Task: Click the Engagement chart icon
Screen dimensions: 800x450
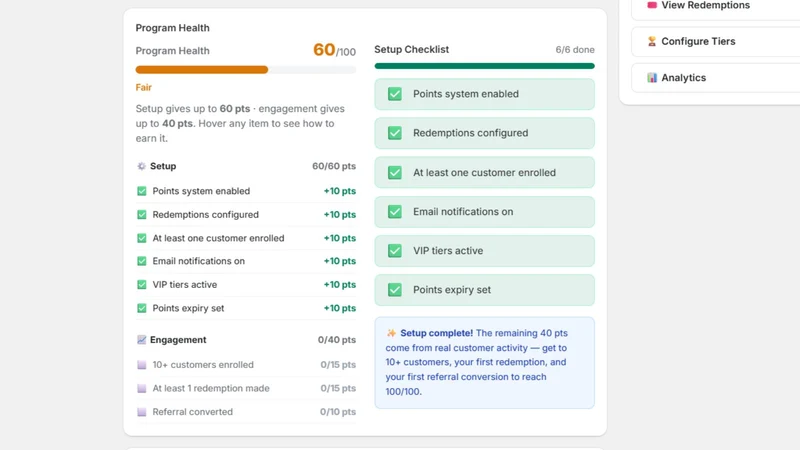Action: 141,340
